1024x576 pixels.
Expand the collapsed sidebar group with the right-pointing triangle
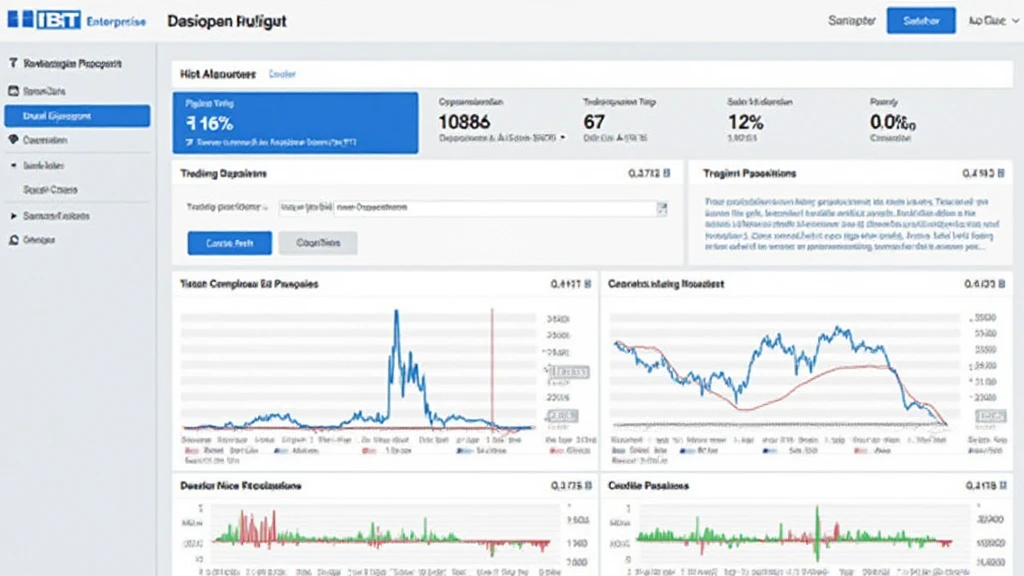tap(13, 215)
